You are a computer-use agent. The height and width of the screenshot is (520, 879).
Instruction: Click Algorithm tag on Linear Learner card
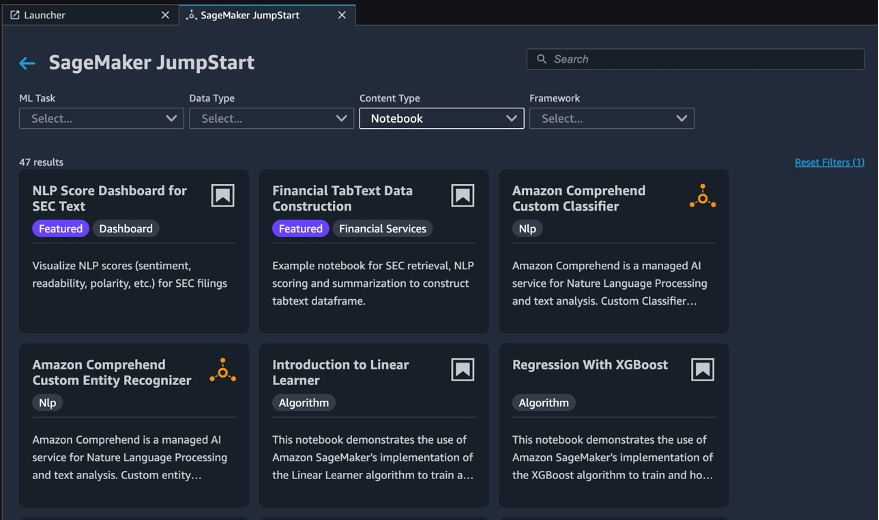(x=304, y=403)
